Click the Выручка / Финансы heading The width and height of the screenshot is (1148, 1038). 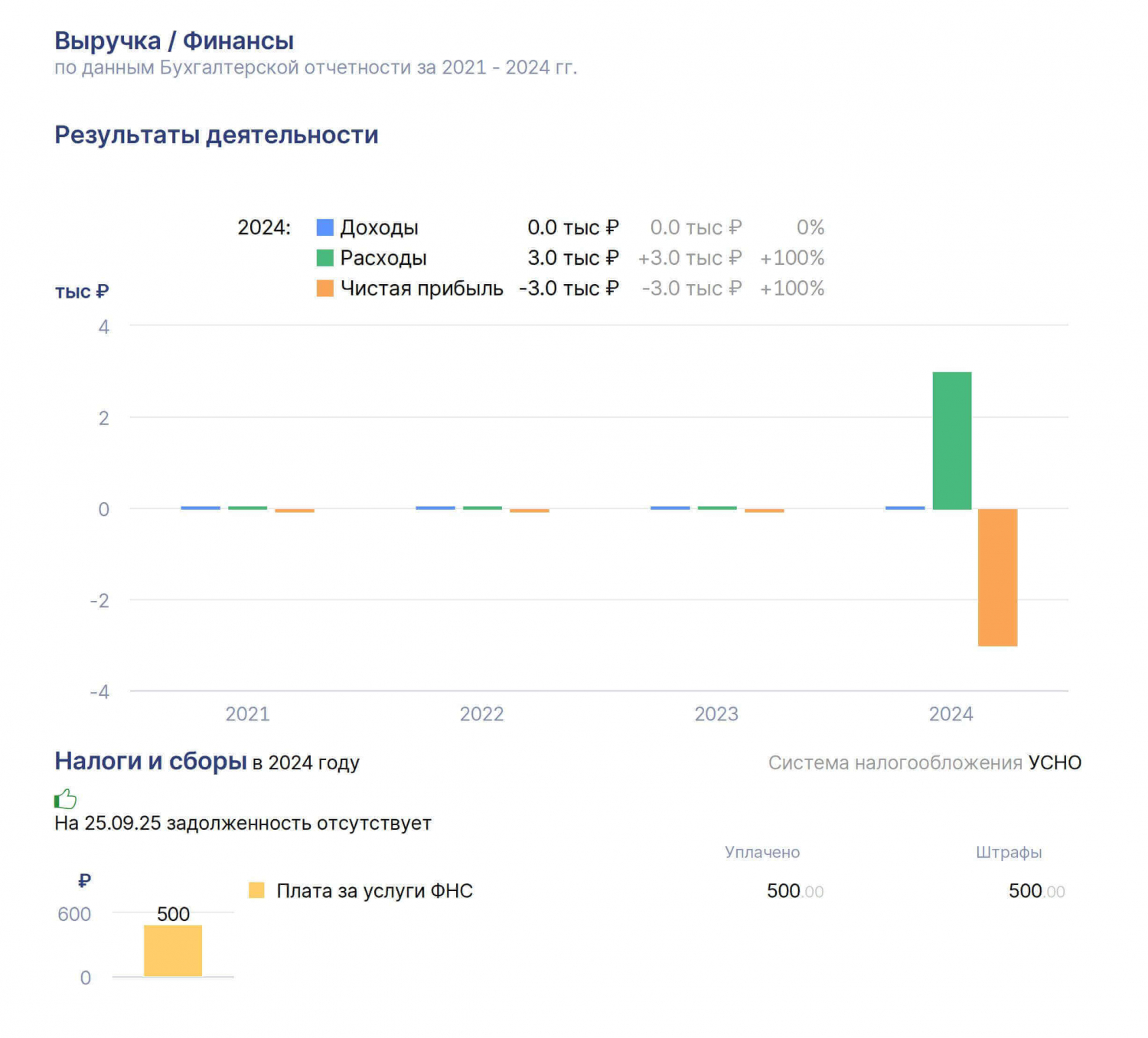pyautogui.click(x=174, y=41)
